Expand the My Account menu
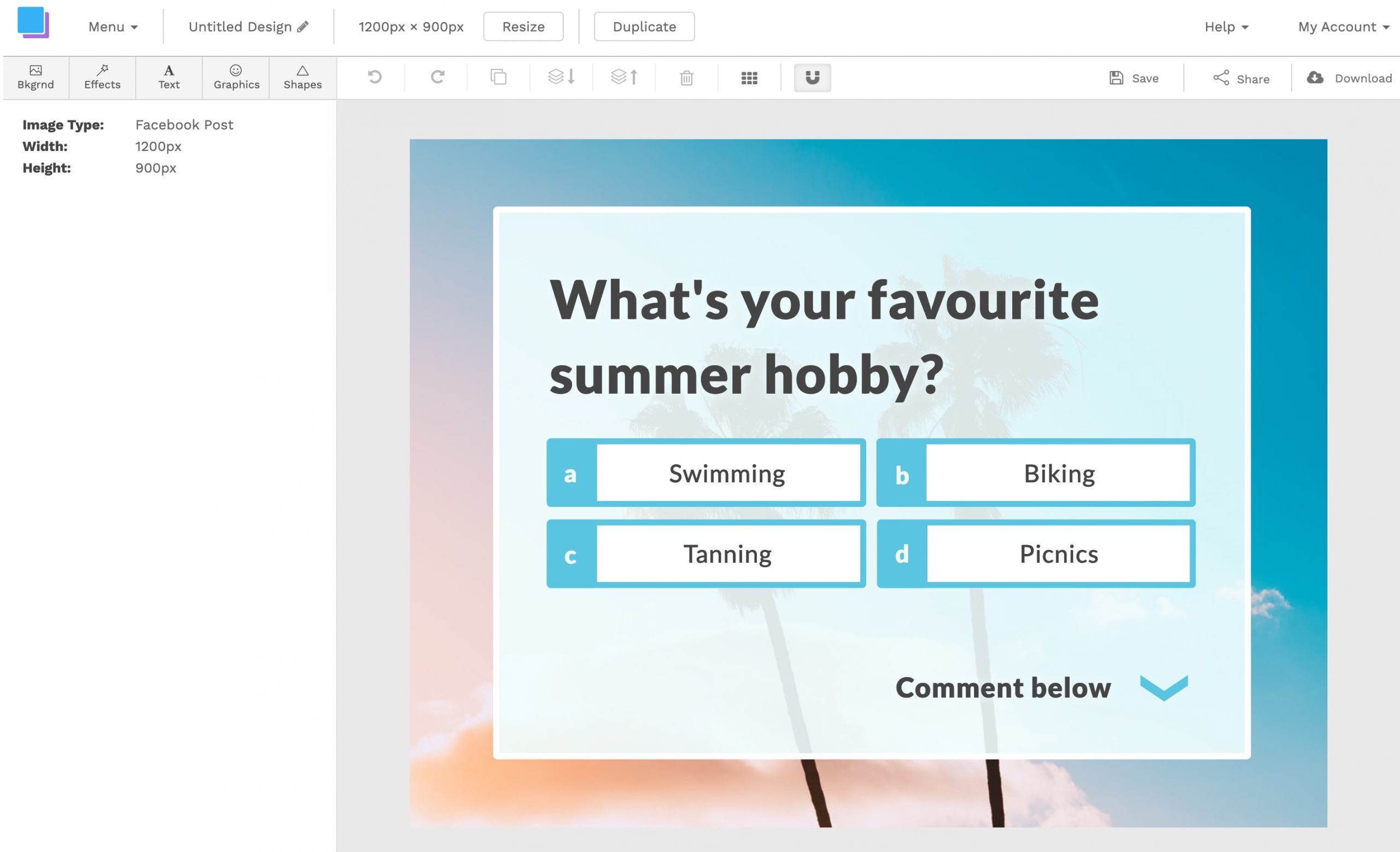This screenshot has height=852, width=1400. pyautogui.click(x=1343, y=27)
